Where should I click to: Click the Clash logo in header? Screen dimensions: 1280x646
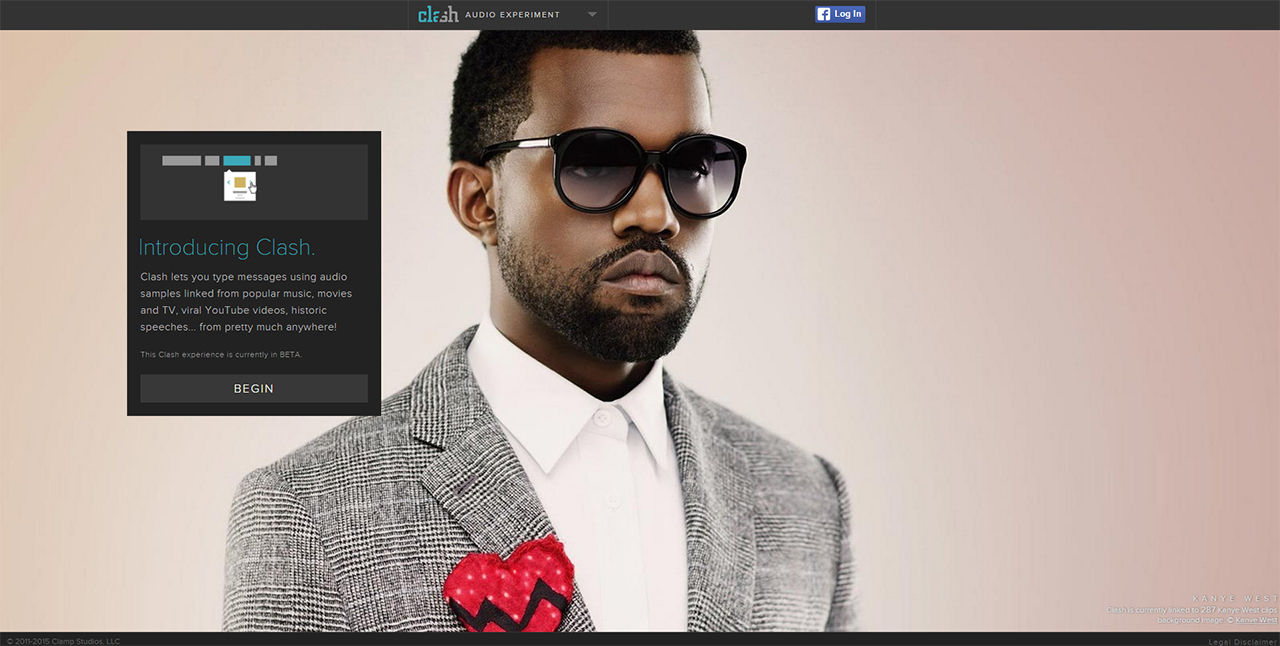[x=438, y=14]
